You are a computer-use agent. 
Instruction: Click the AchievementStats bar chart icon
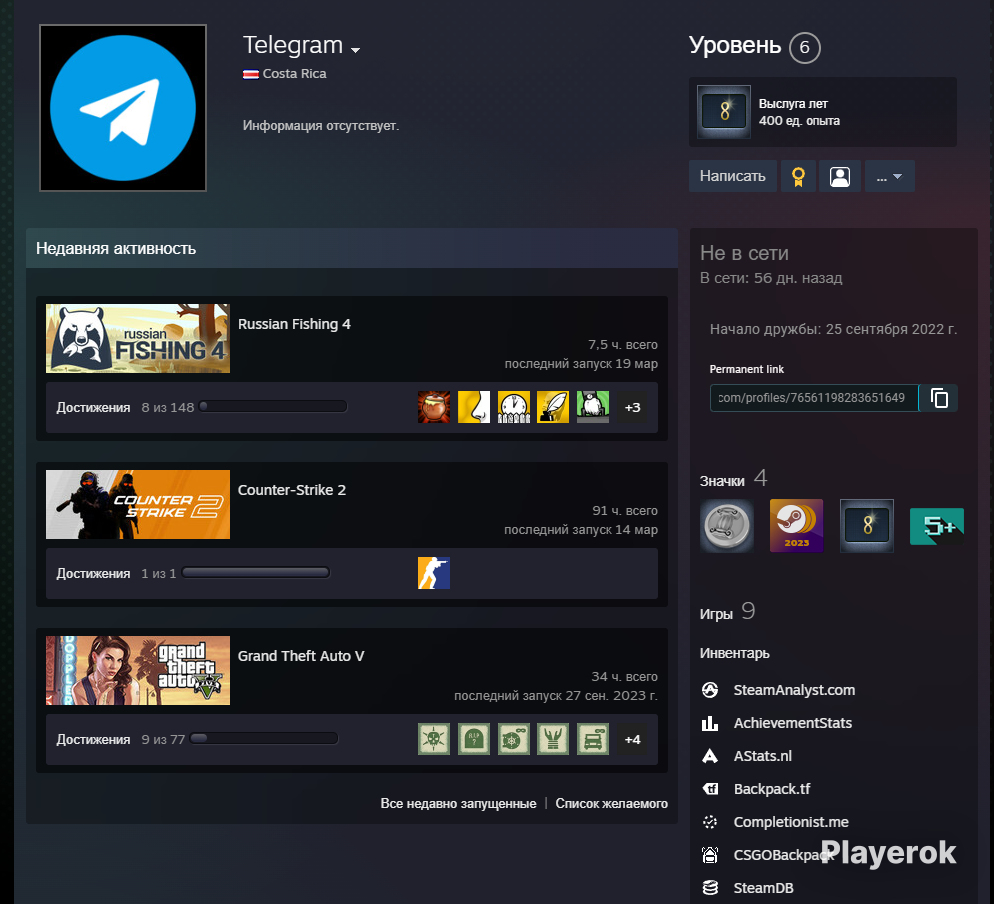click(x=710, y=723)
